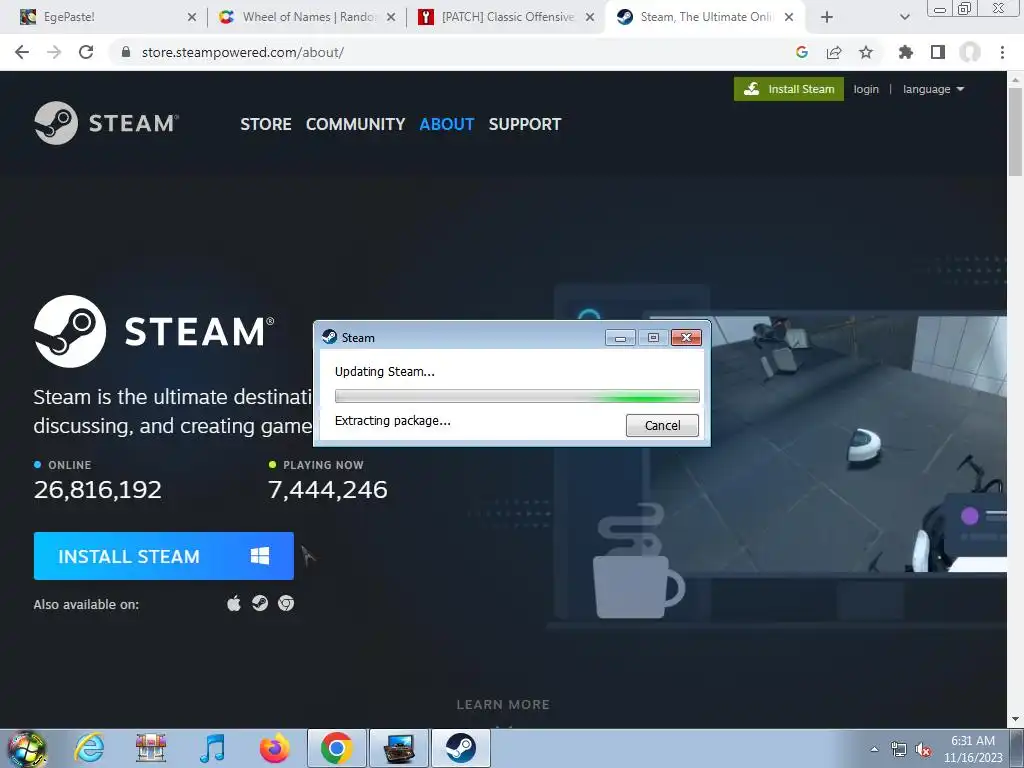Click the ONLINE count 26,816,192
The width and height of the screenshot is (1024, 768).
(x=97, y=489)
